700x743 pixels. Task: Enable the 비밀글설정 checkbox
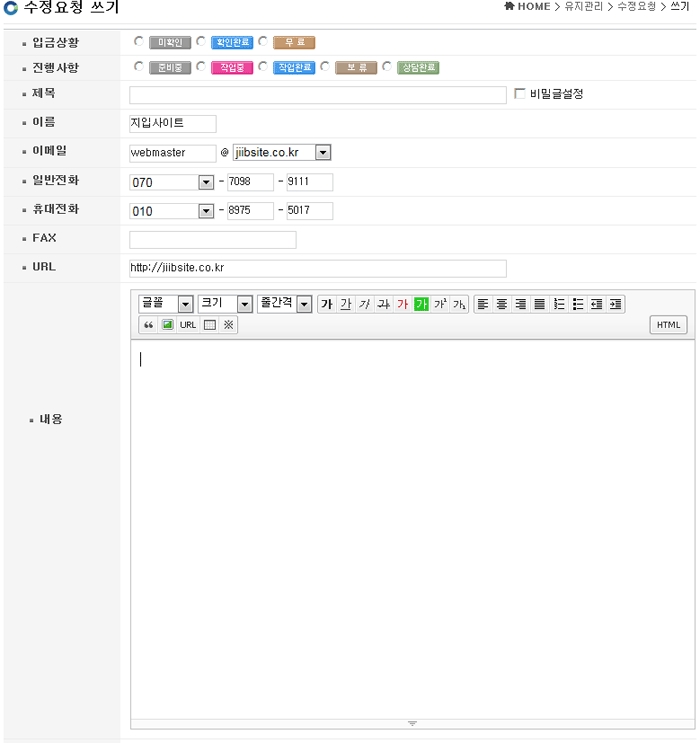click(519, 94)
